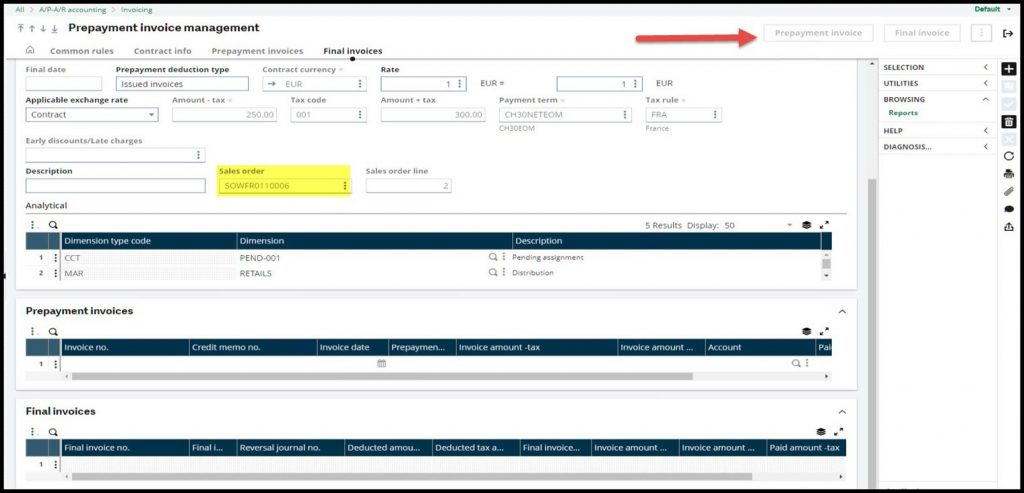Search within Final invoices grid magnifier
This screenshot has width=1024, height=493.
53,432
